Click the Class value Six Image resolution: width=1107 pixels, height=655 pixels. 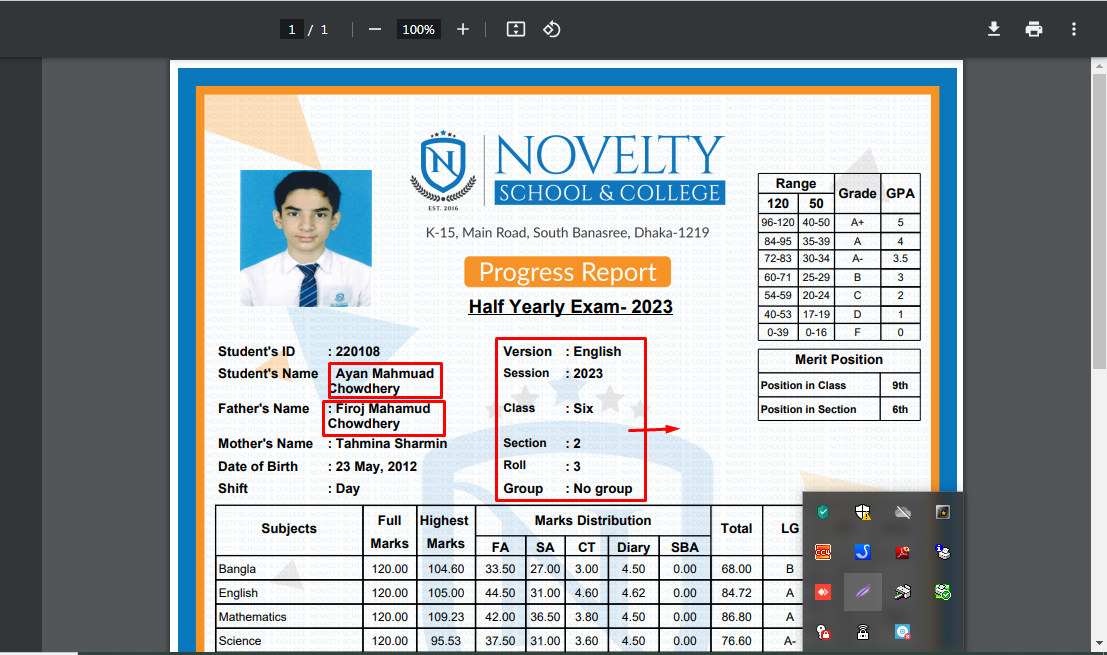tap(583, 408)
